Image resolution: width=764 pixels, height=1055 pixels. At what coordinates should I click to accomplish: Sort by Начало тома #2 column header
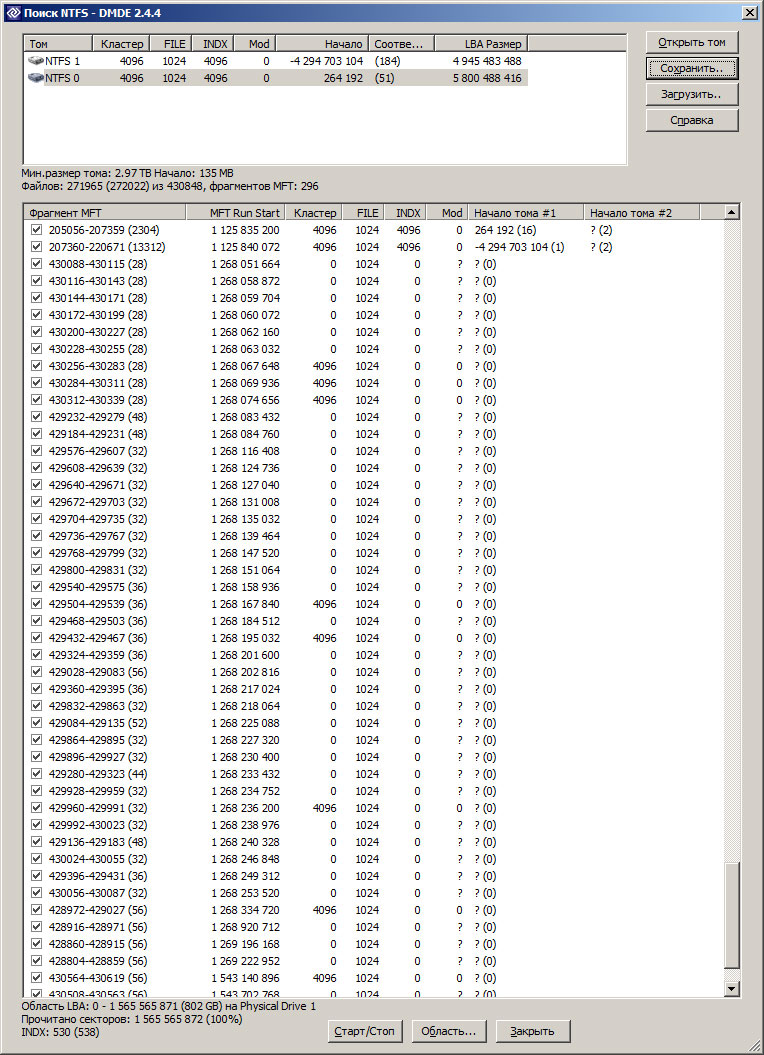tap(642, 213)
